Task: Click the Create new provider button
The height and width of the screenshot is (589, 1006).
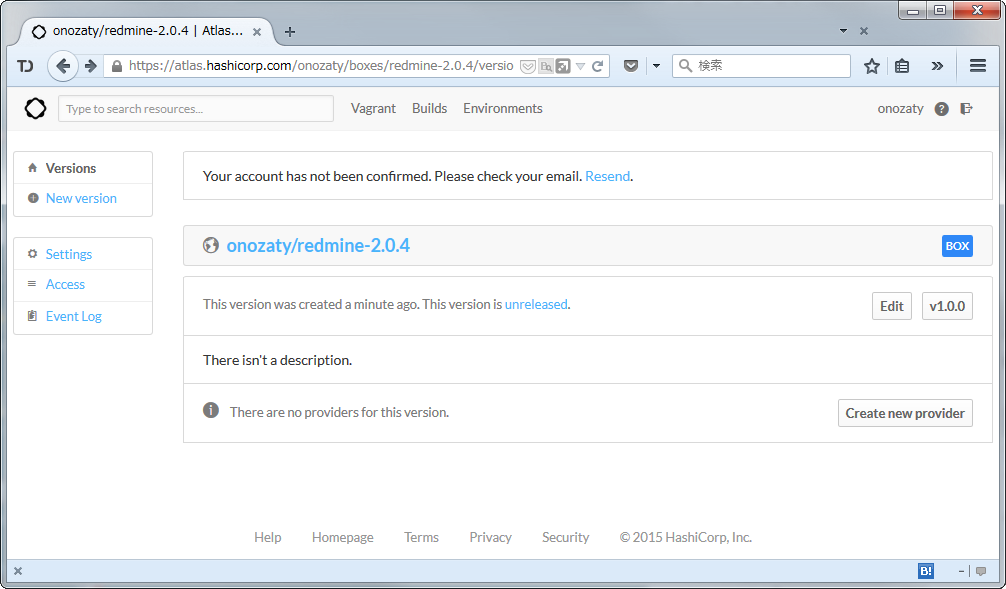Action: [905, 413]
